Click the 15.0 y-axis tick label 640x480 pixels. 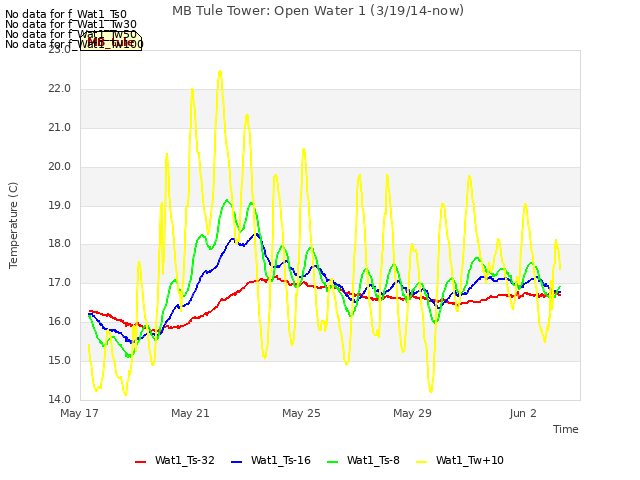60,360
